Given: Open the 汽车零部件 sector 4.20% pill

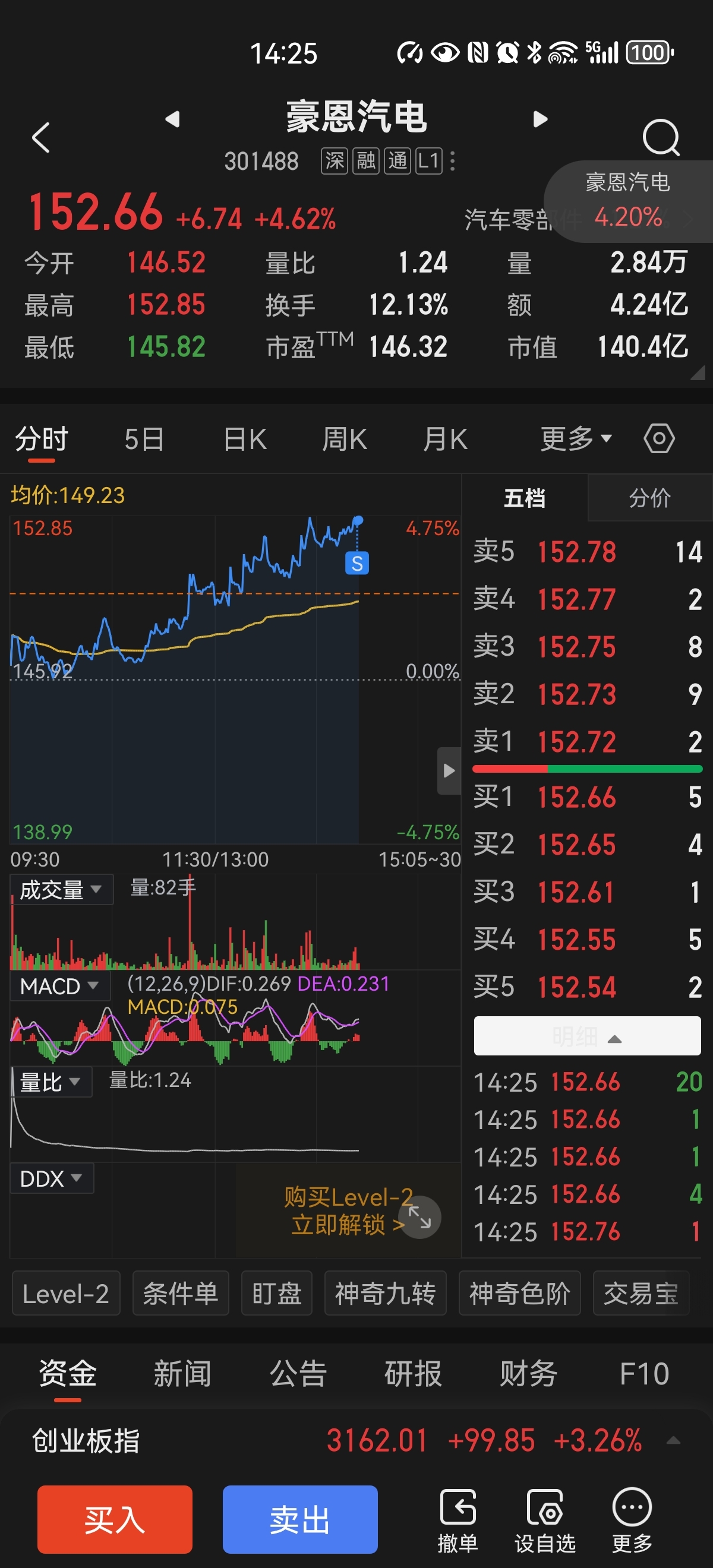Looking at the screenshot, I should click(629, 202).
